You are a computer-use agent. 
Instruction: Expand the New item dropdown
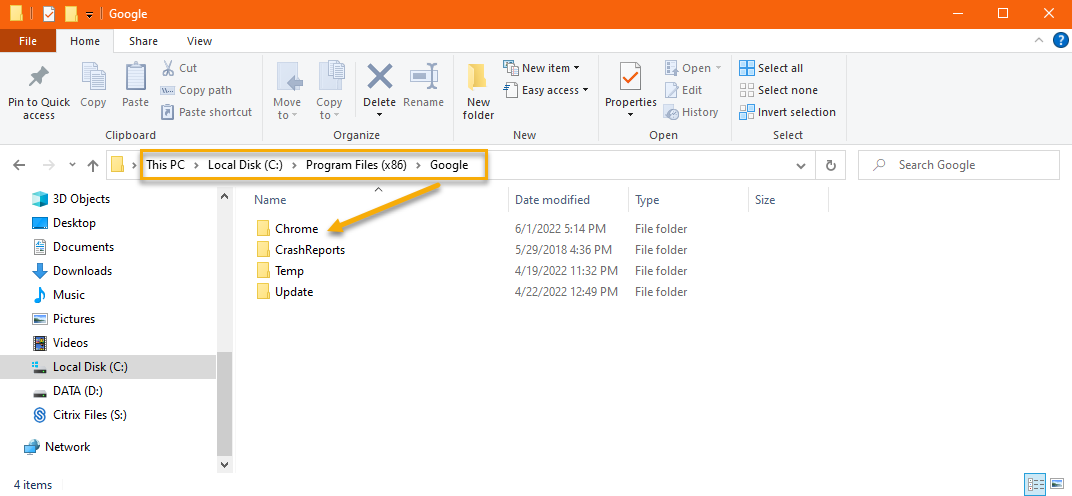pos(541,68)
